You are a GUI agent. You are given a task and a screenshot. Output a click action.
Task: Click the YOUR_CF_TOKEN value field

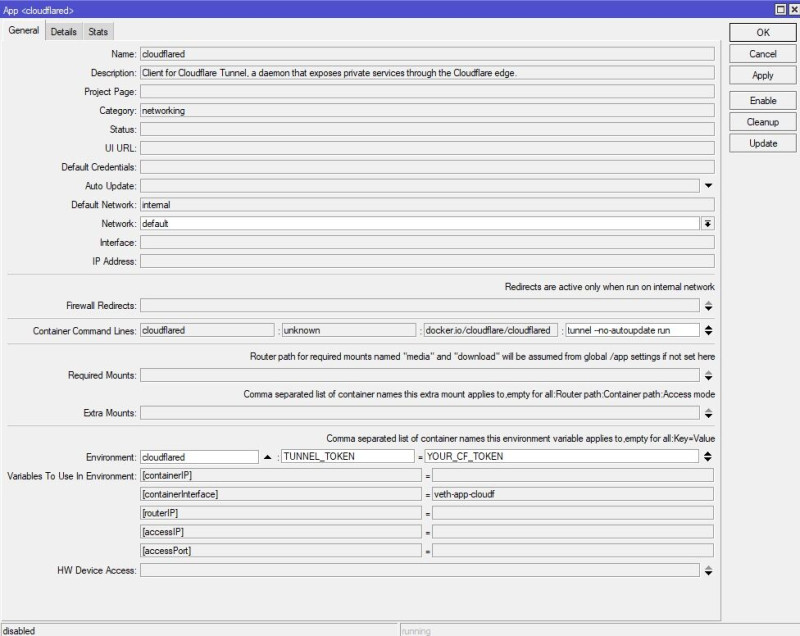click(x=562, y=456)
